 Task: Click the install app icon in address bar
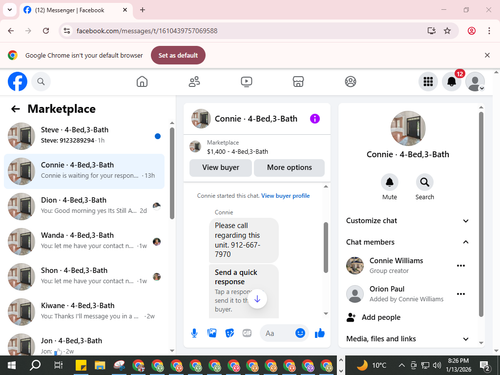coord(431,31)
